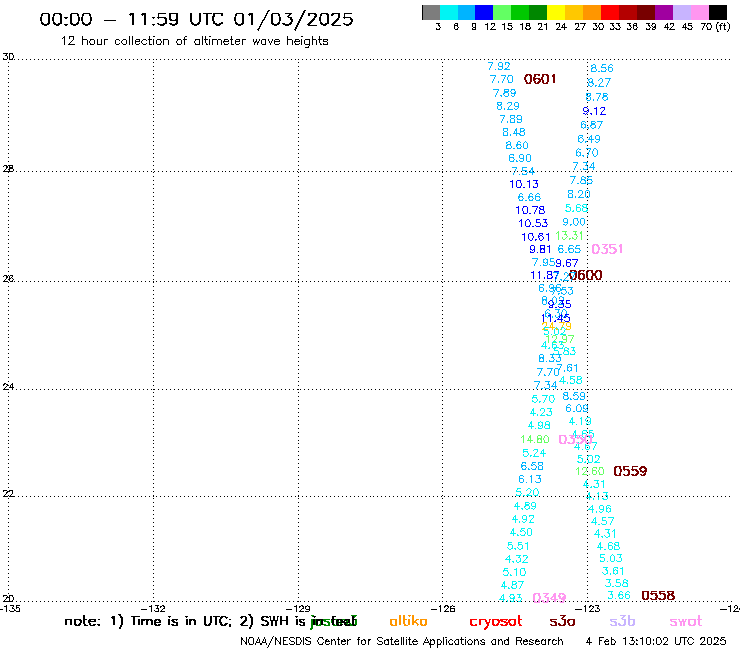Select the 3.66 wave height value
This screenshot has width=740, height=650.
click(619, 595)
